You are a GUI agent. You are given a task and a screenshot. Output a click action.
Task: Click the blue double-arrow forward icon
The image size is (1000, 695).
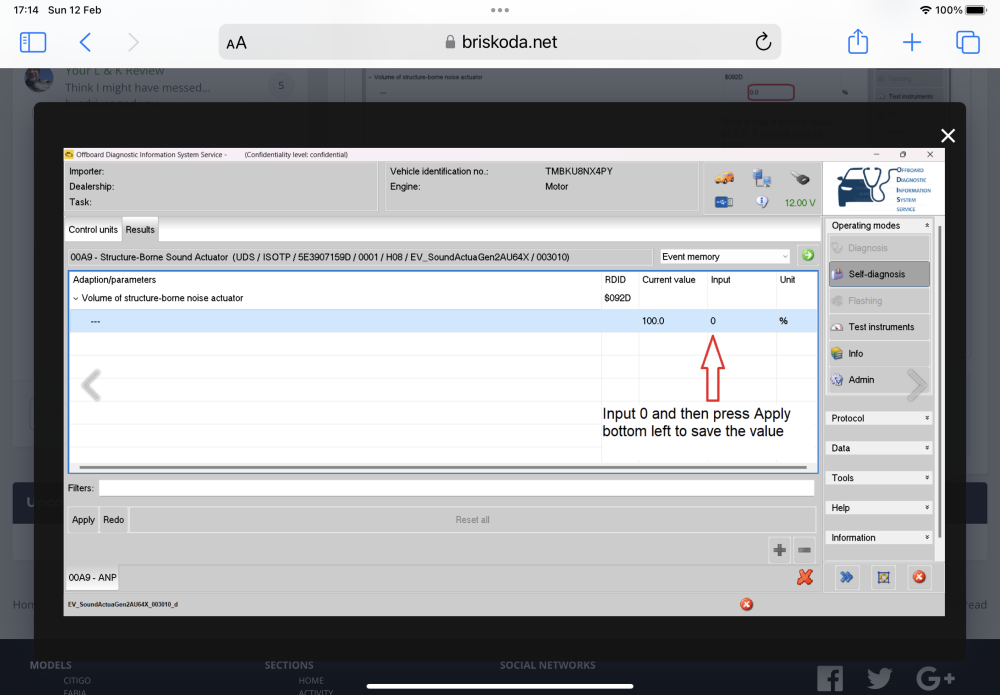(x=846, y=577)
